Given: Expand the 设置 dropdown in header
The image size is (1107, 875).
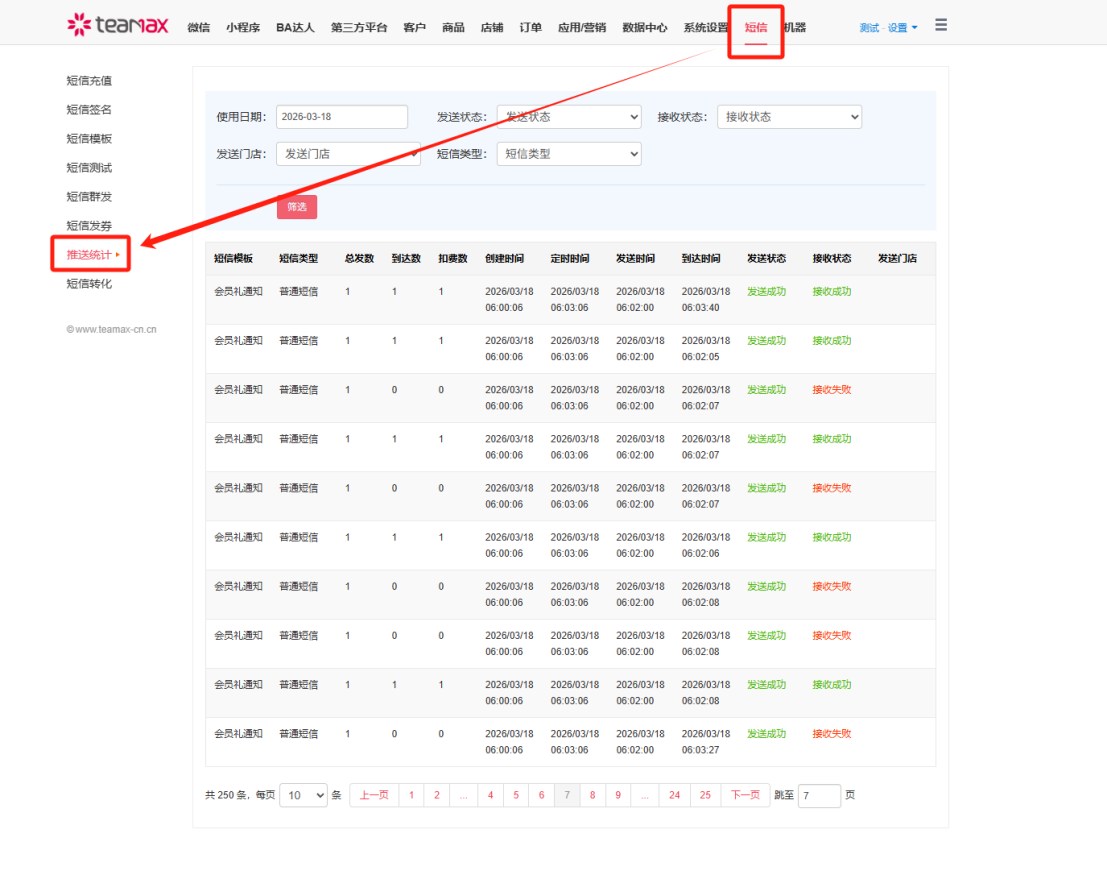Looking at the screenshot, I should [902, 28].
